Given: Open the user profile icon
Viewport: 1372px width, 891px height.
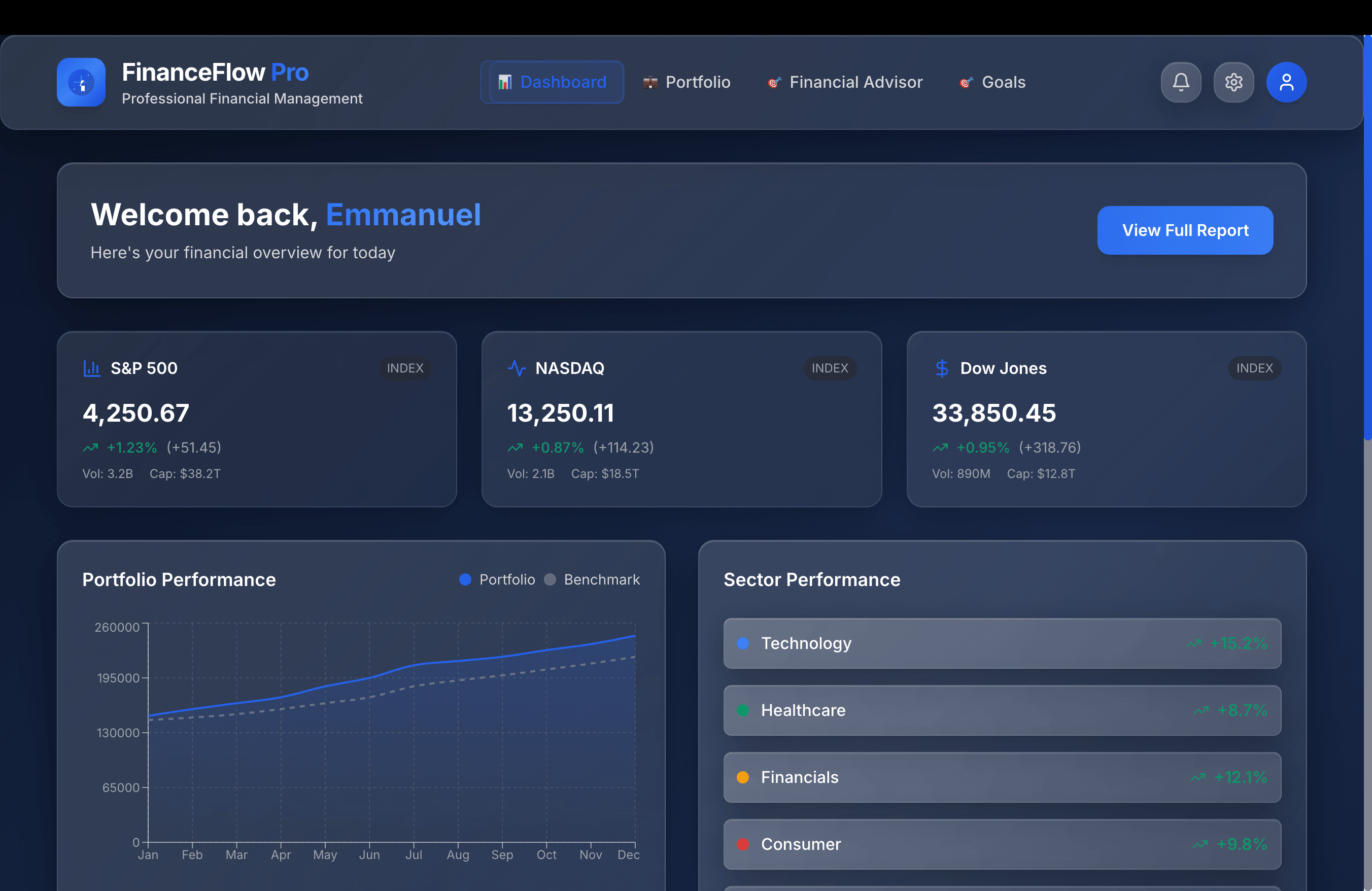Looking at the screenshot, I should (1287, 82).
